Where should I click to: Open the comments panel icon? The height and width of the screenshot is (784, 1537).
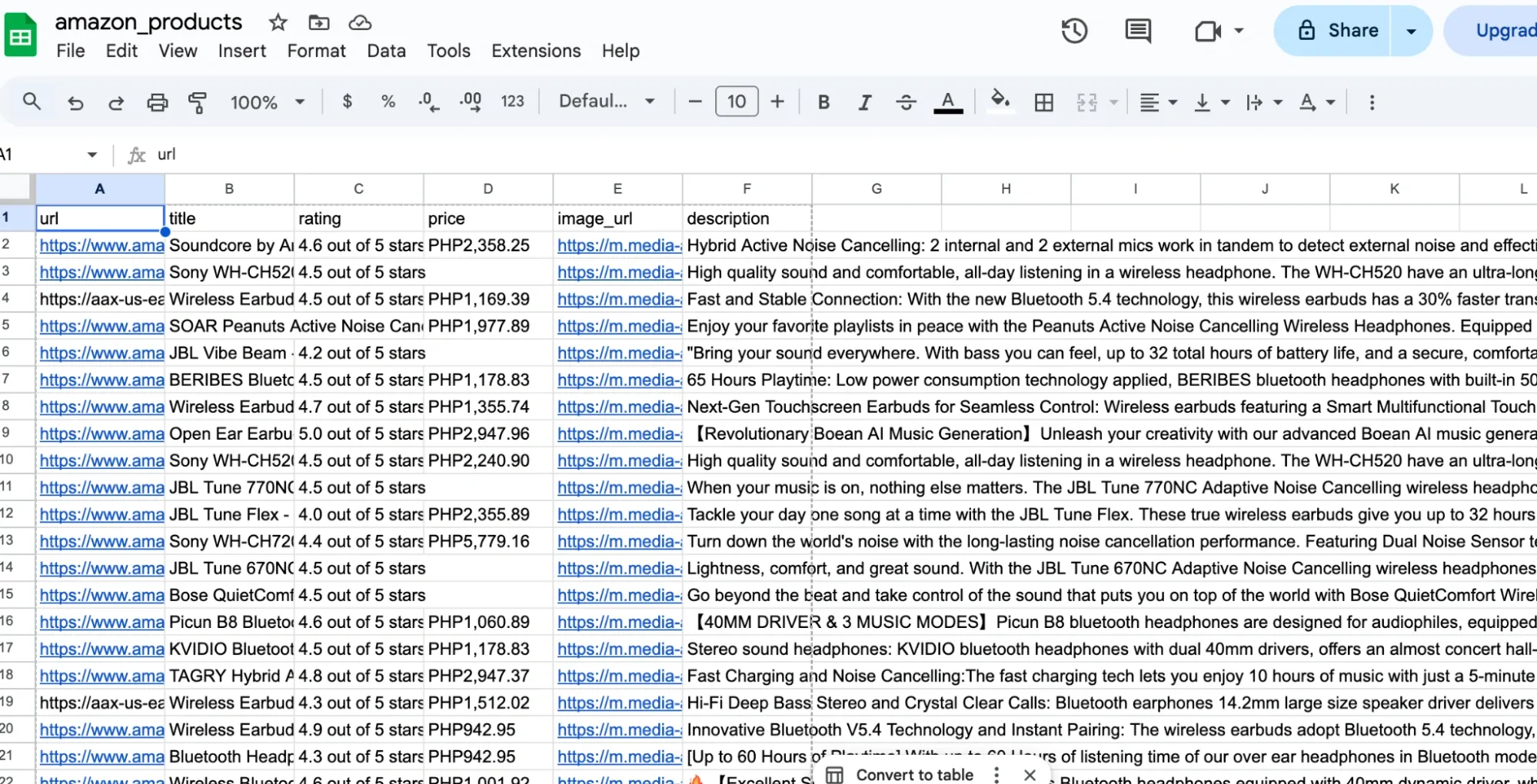1137,30
